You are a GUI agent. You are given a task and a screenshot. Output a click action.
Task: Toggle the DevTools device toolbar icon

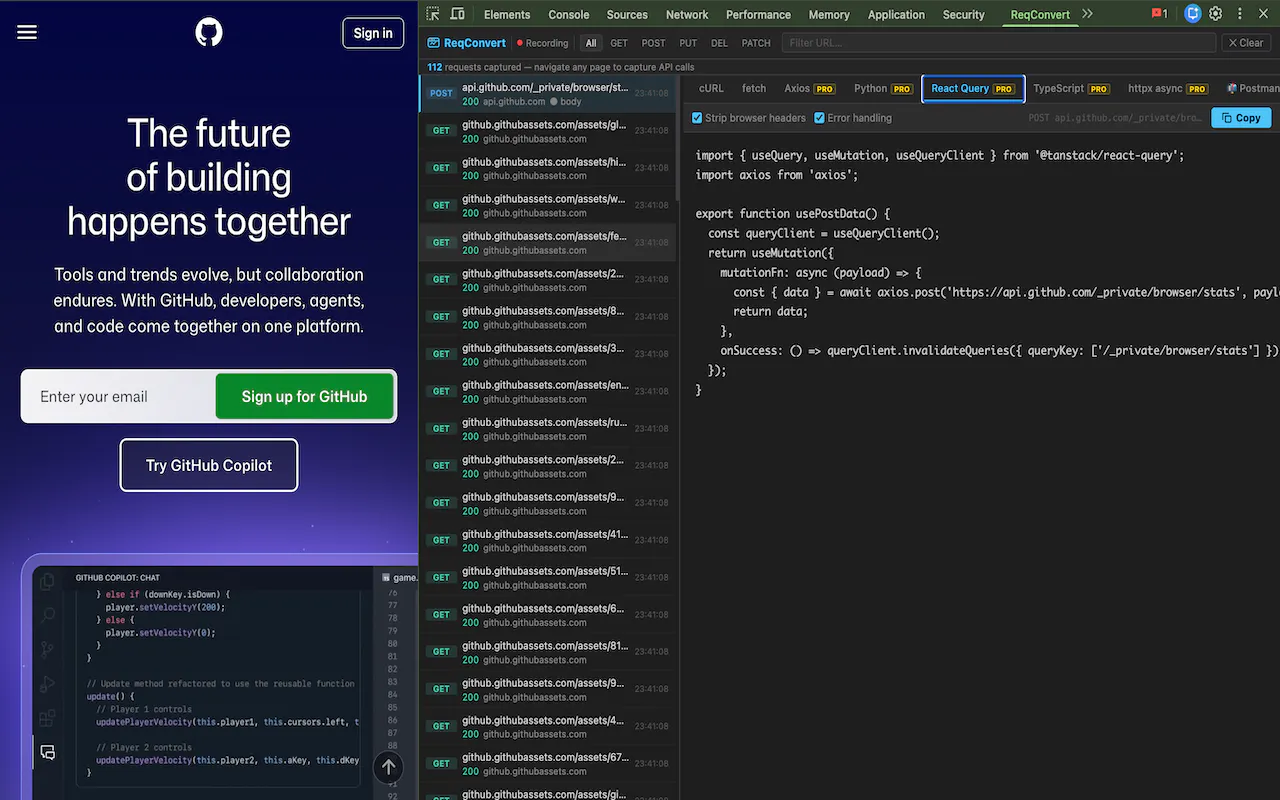pyautogui.click(x=457, y=14)
